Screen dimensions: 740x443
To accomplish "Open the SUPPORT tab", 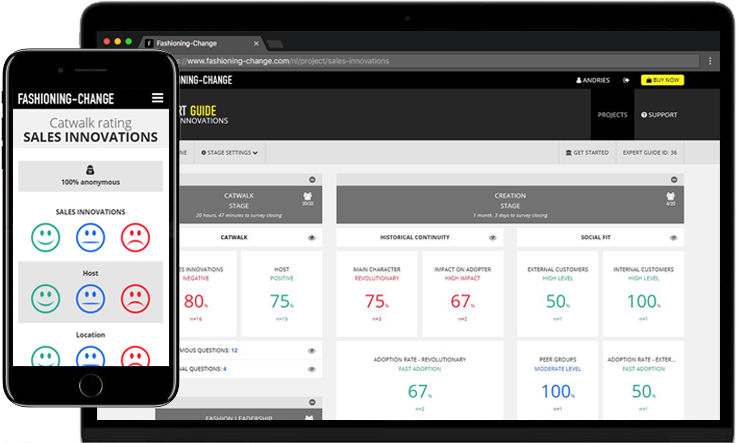I will [659, 115].
